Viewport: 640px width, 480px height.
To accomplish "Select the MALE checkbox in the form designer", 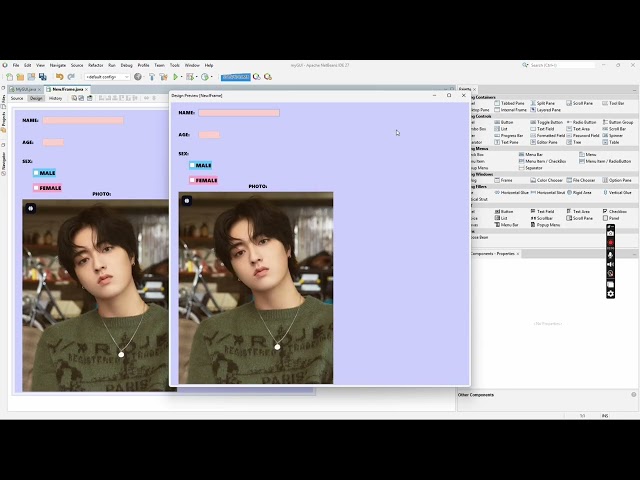I will pos(44,173).
